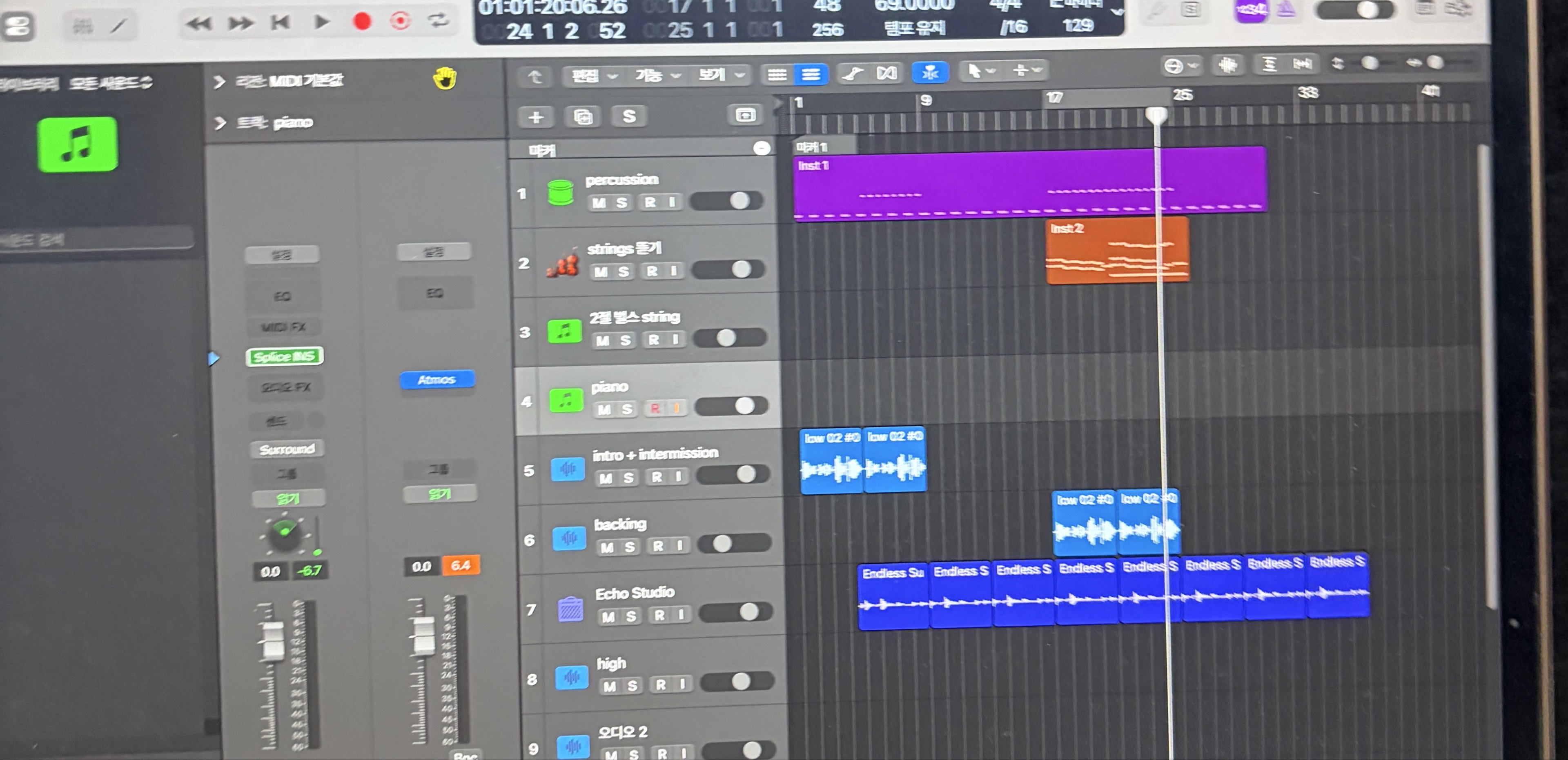Screen dimensions: 1568x760
Task: Click the orange 6.4 peak level display
Action: pyautogui.click(x=461, y=565)
